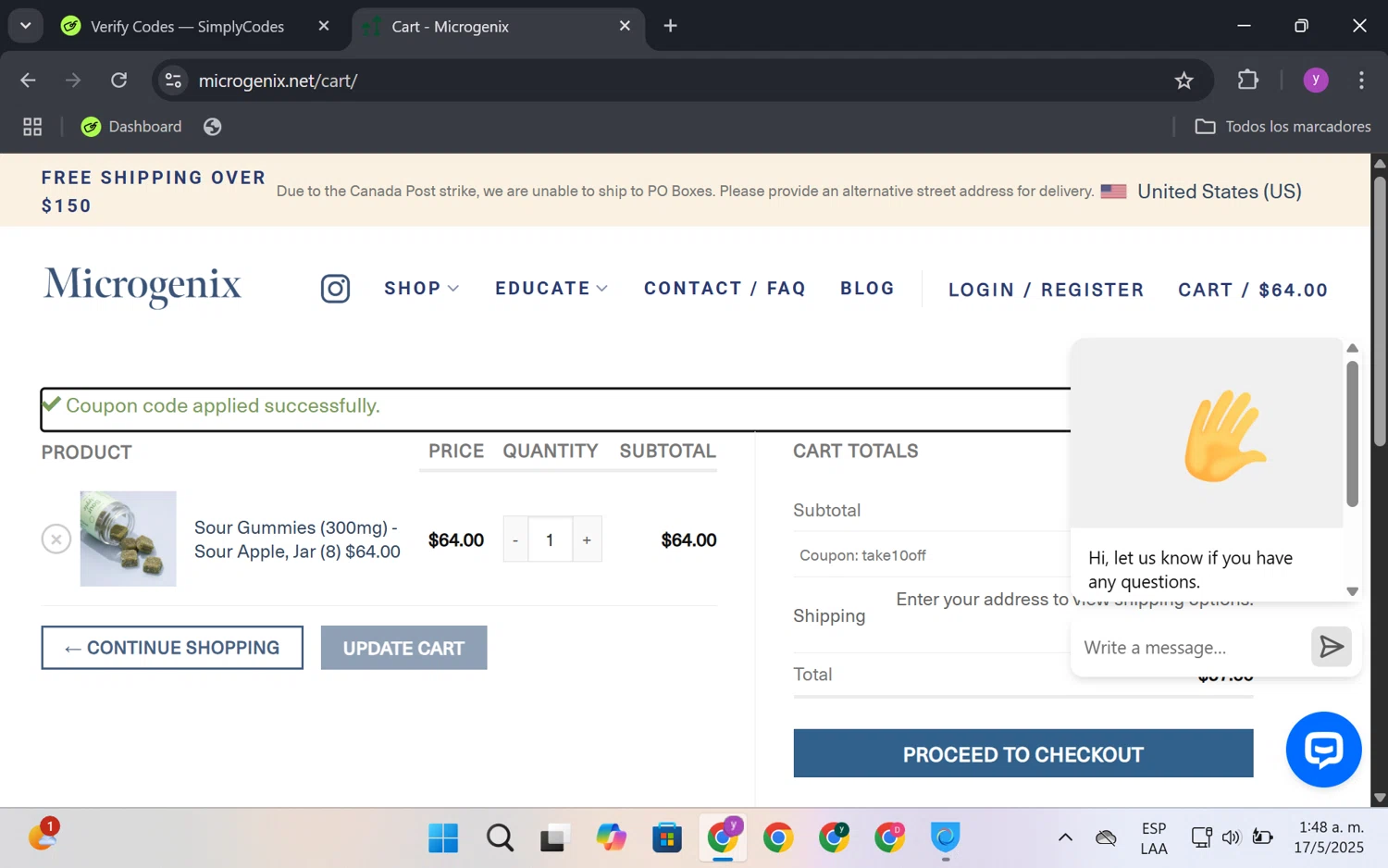Open Task View in taskbar
Screen dimensions: 1388x868
coord(553,838)
